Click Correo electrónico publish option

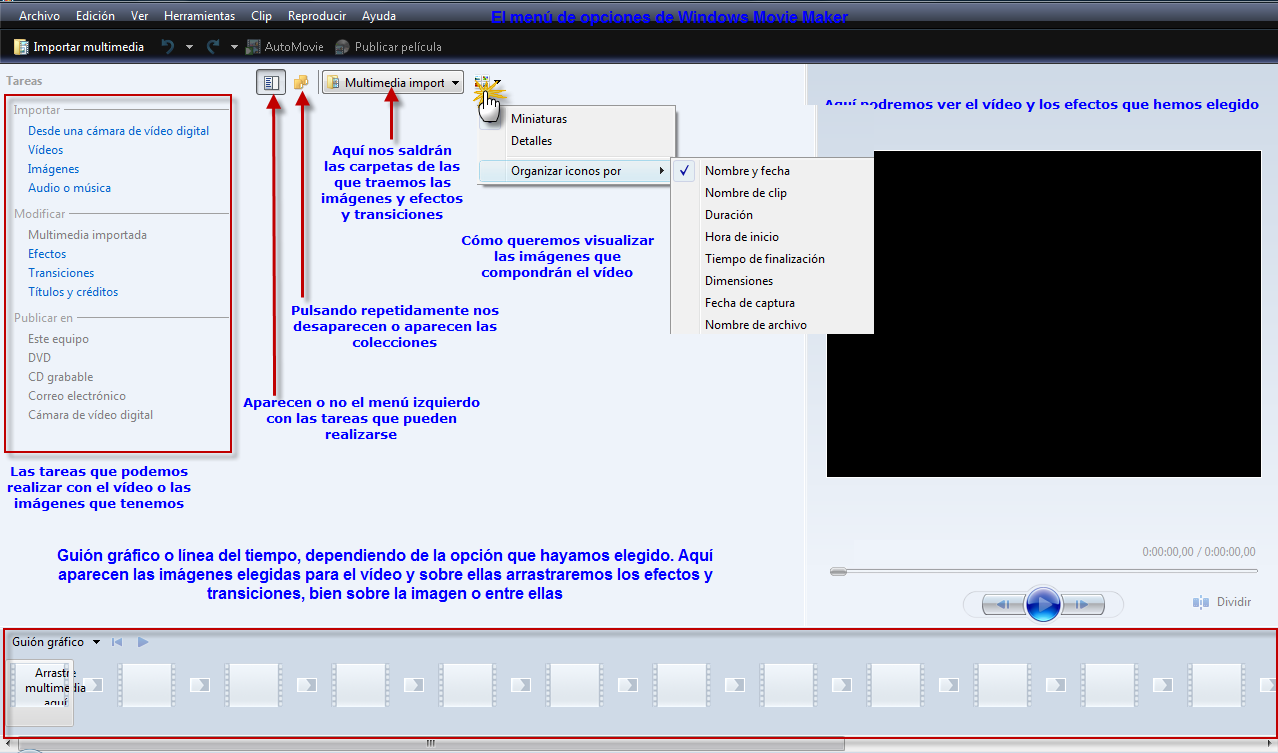click(x=77, y=396)
